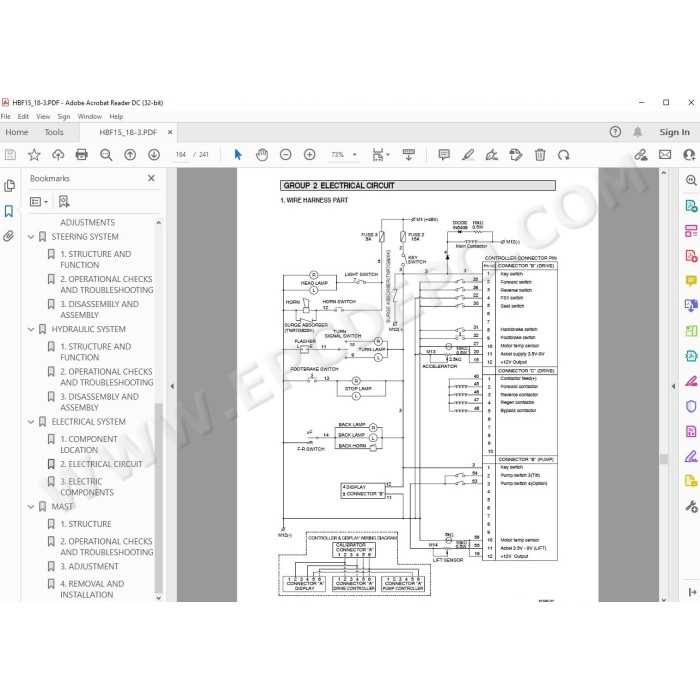Viewport: 700px width, 700px height.
Task: Click the delete trash icon
Action: click(x=540, y=155)
